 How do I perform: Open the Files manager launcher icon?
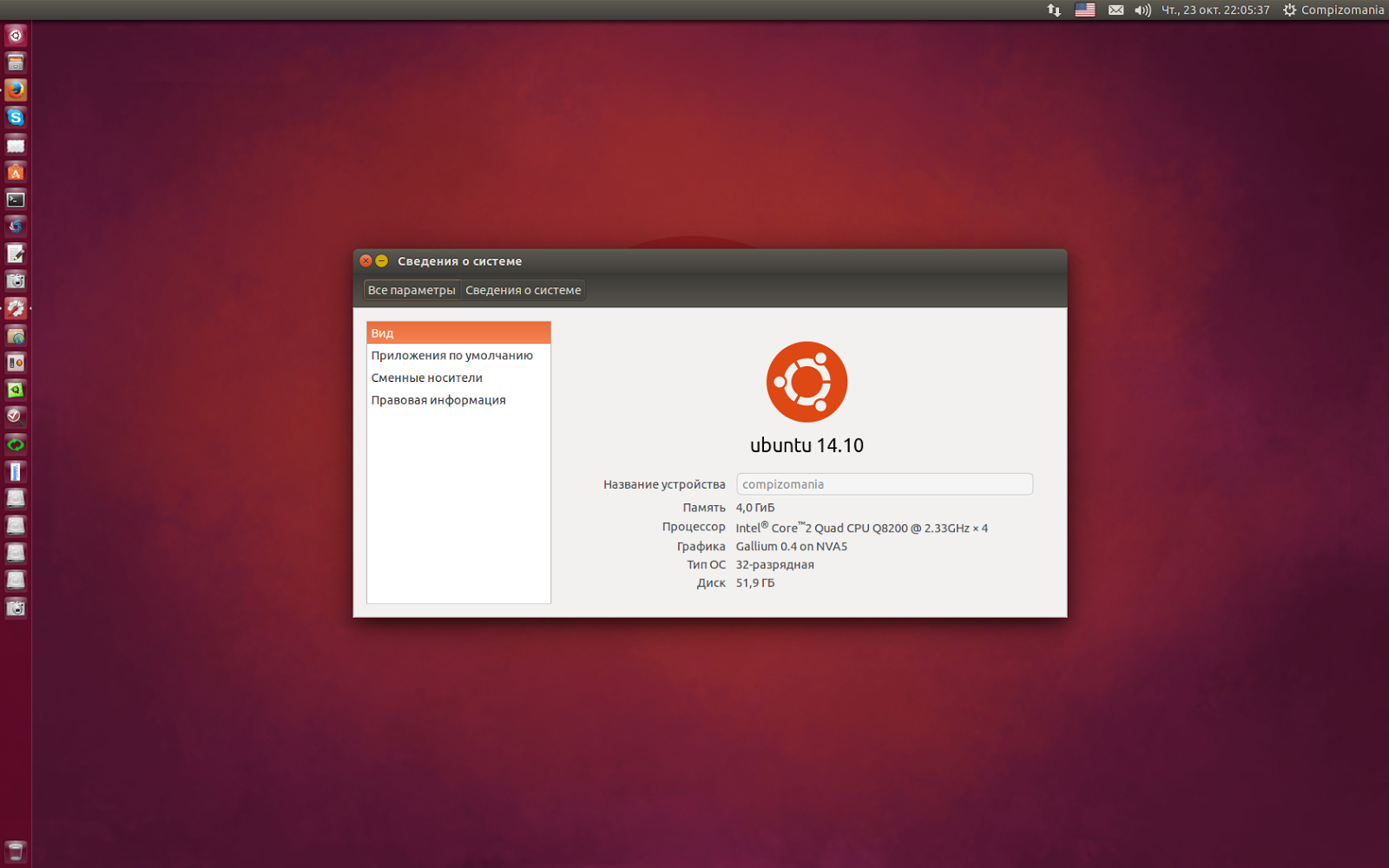pos(16,62)
